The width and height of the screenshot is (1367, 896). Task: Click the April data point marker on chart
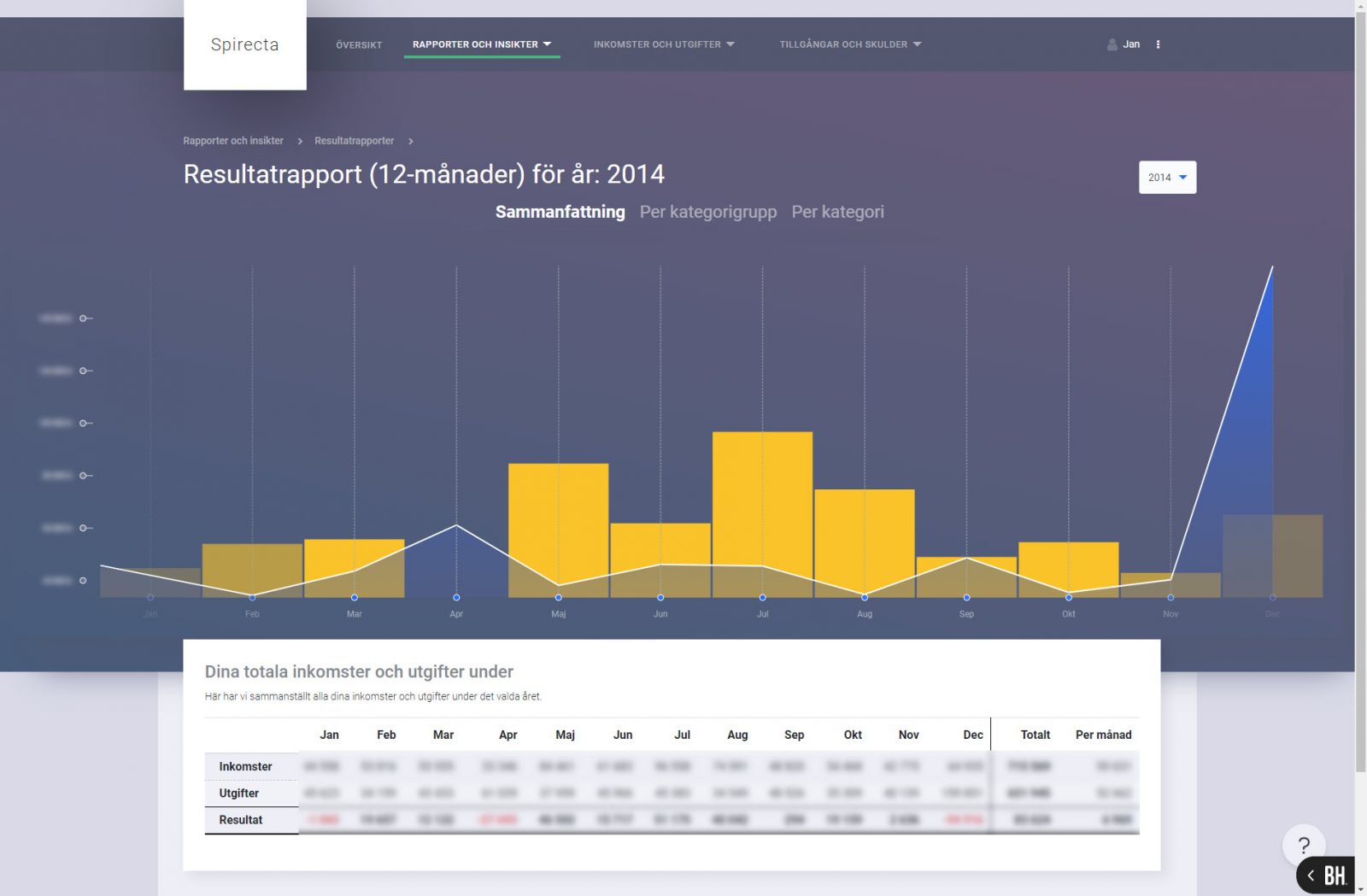(x=456, y=597)
